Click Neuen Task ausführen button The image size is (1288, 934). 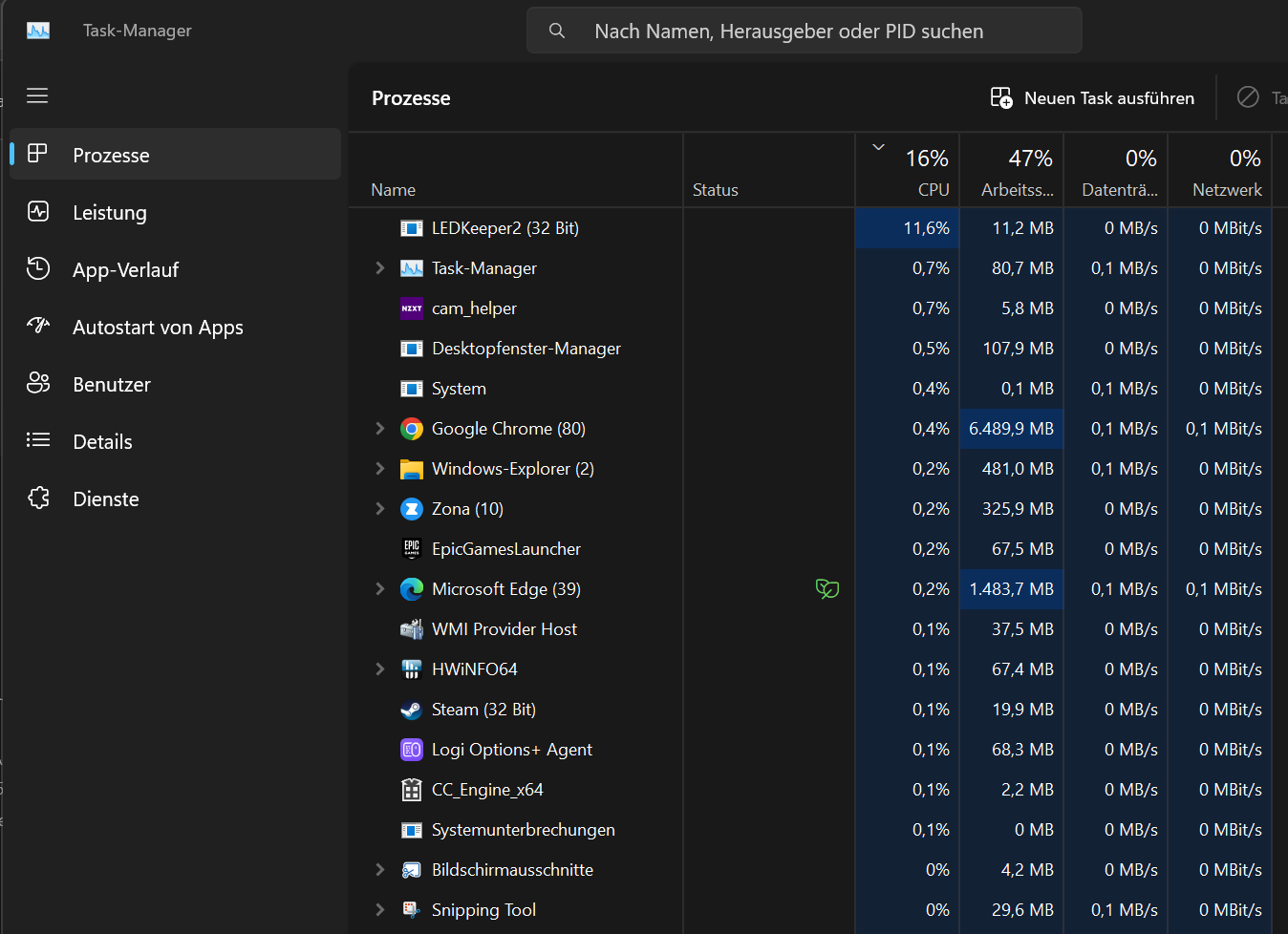point(1092,97)
